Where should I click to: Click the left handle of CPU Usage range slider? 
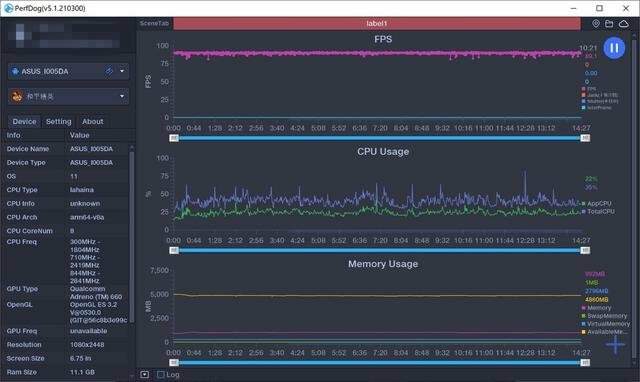174,250
